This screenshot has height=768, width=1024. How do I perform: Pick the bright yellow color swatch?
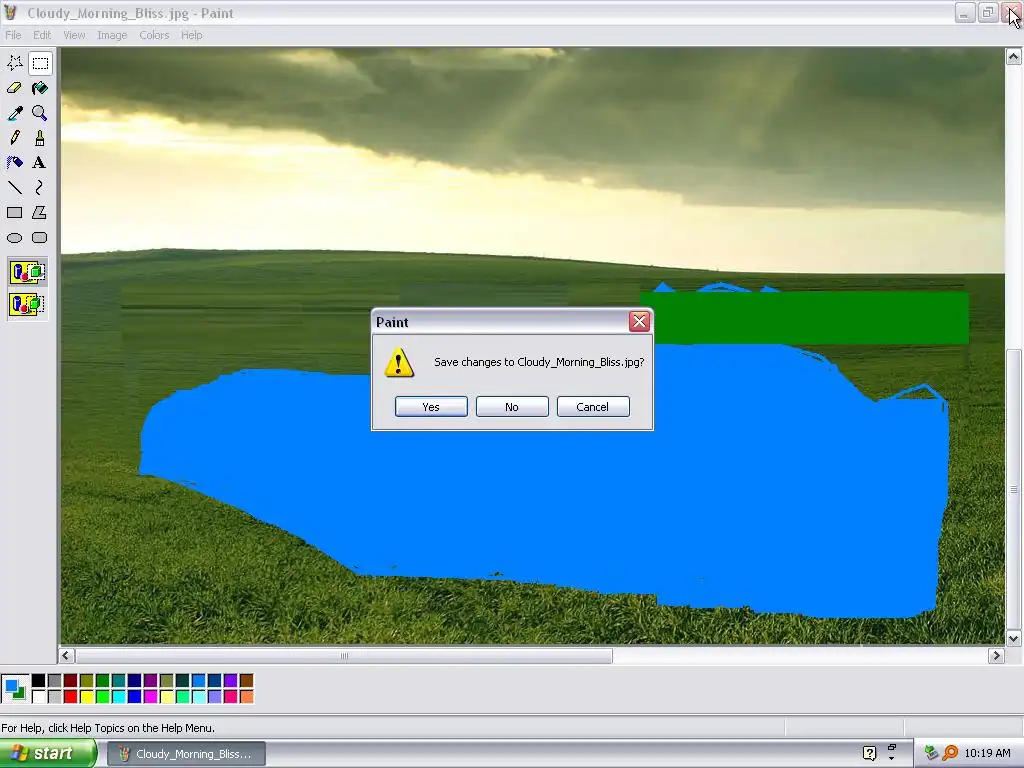86,697
